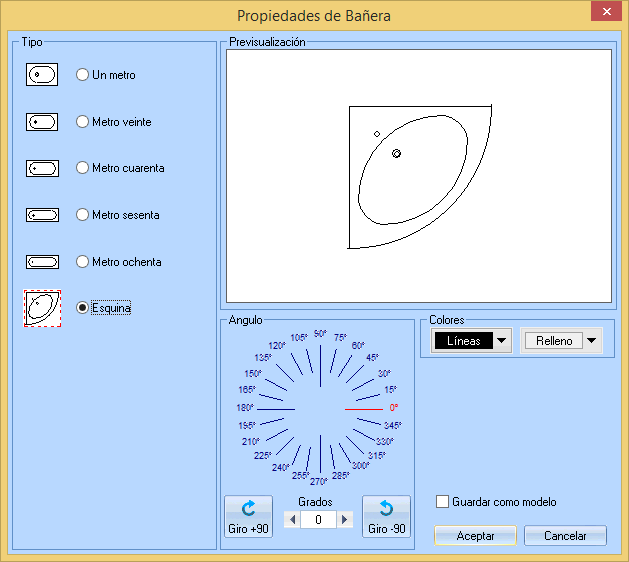Open the Relleno color dropdown arrow
This screenshot has width=629, height=562.
pyautogui.click(x=593, y=341)
